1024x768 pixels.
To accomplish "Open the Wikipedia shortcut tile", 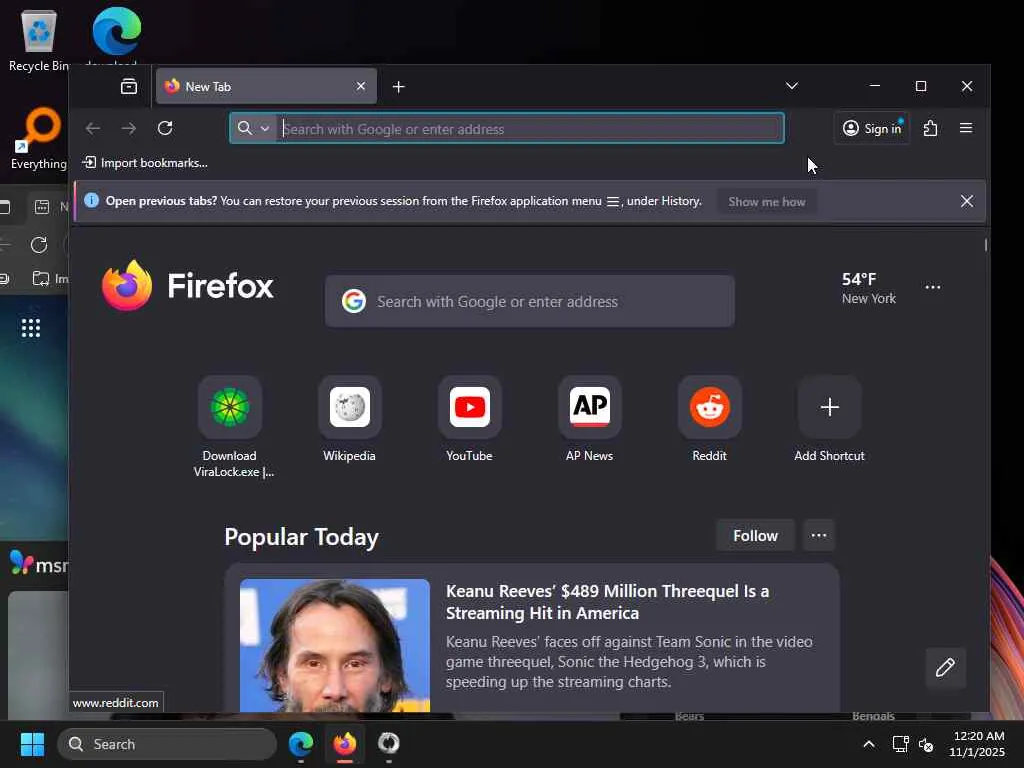I will [x=349, y=419].
